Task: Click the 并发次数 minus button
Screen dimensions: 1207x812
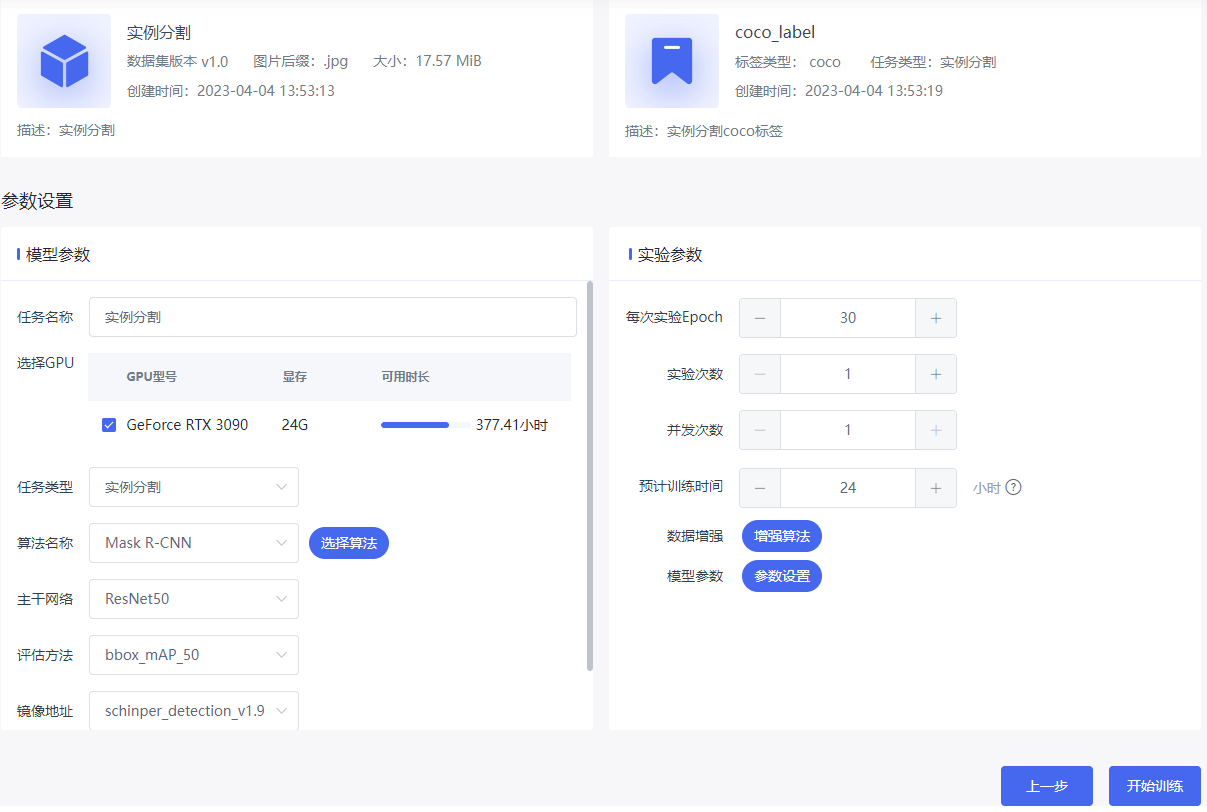Action: tap(760, 430)
